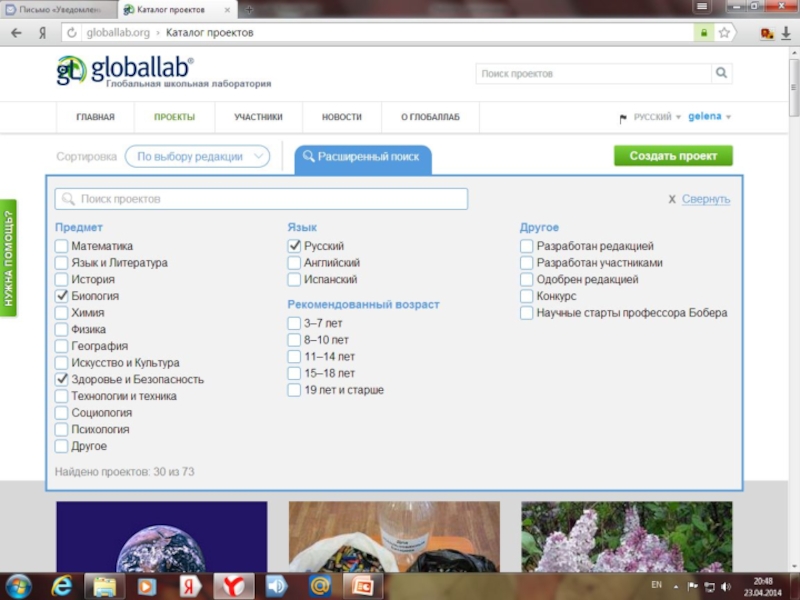Click the advanced Поиск проектов search field
The height and width of the screenshot is (600, 800).
pyautogui.click(x=261, y=199)
